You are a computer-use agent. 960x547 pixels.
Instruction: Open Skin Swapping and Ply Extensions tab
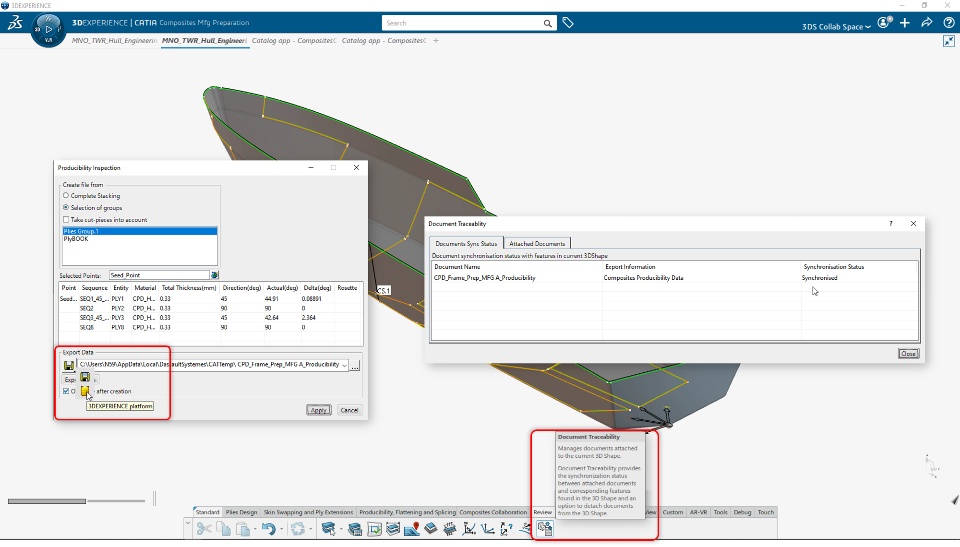(308, 512)
